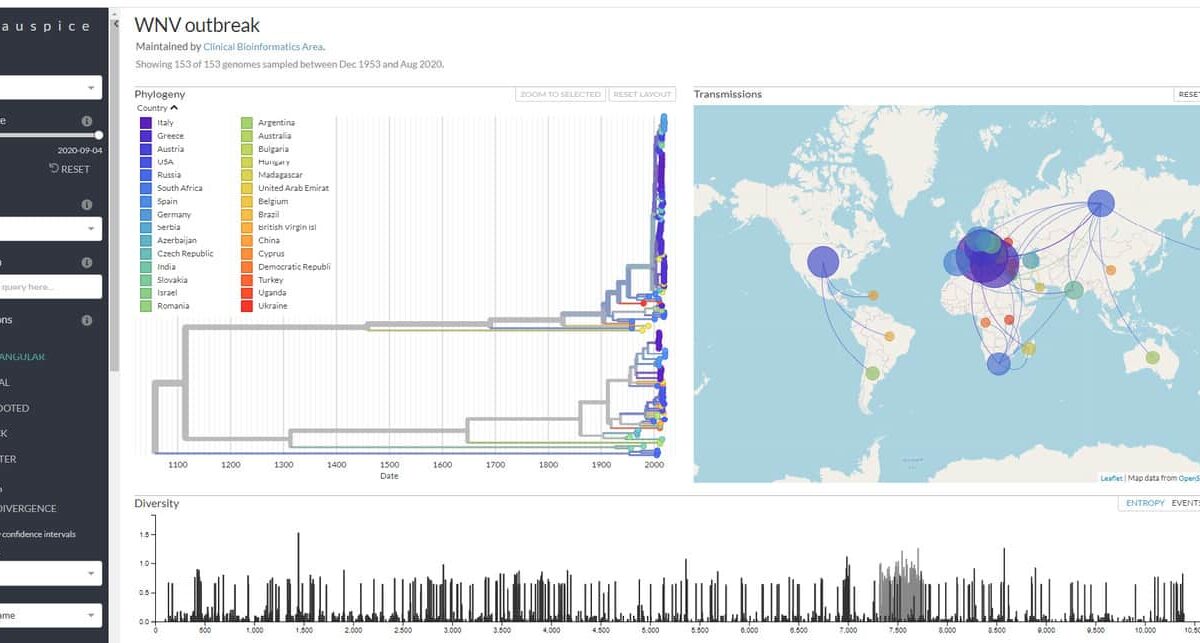Switch branch length to Divergence
1200x643 pixels.
[28, 508]
